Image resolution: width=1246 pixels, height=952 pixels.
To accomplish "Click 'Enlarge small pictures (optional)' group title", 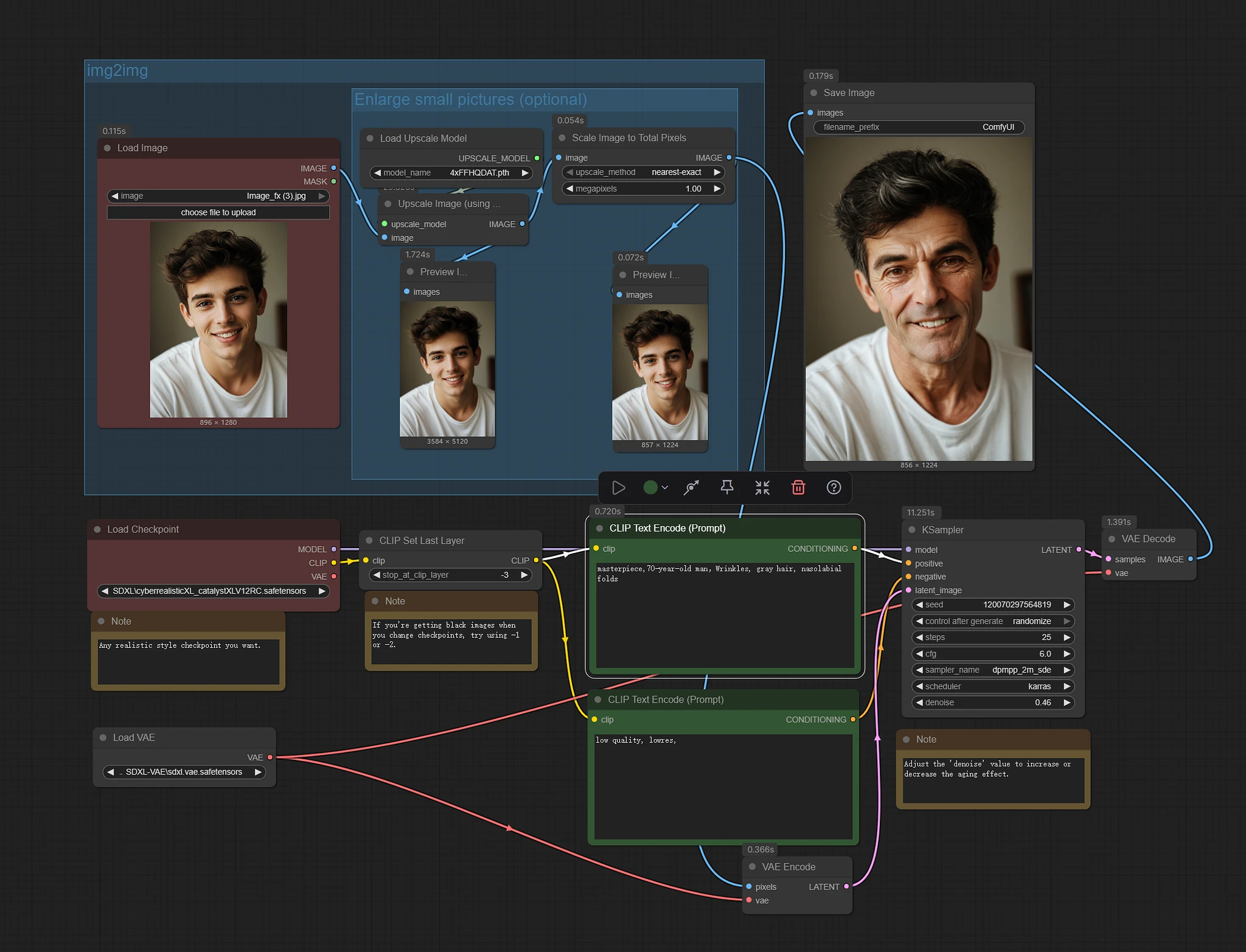I will [470, 100].
